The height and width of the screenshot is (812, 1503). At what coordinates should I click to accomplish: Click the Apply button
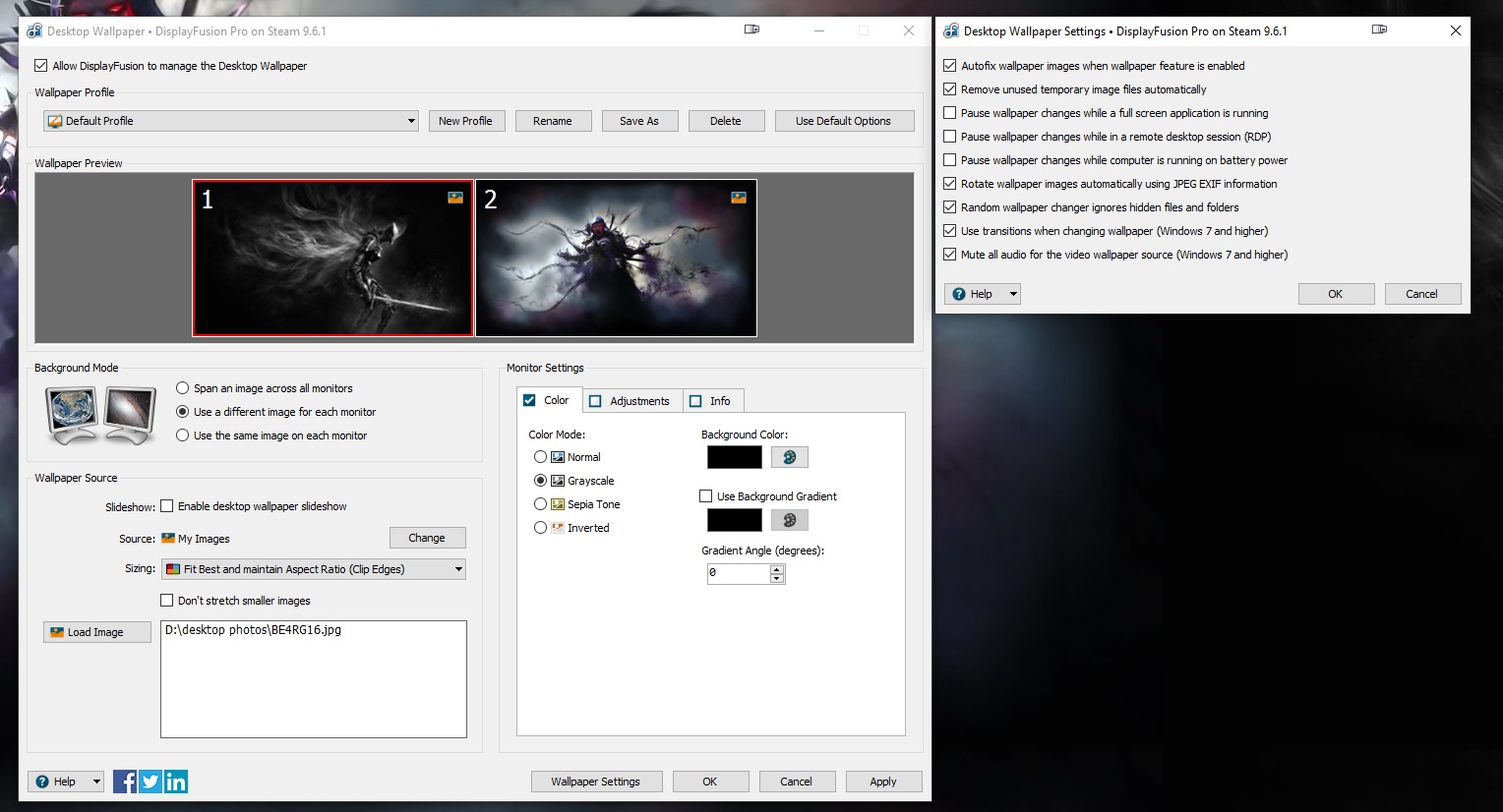(882, 782)
